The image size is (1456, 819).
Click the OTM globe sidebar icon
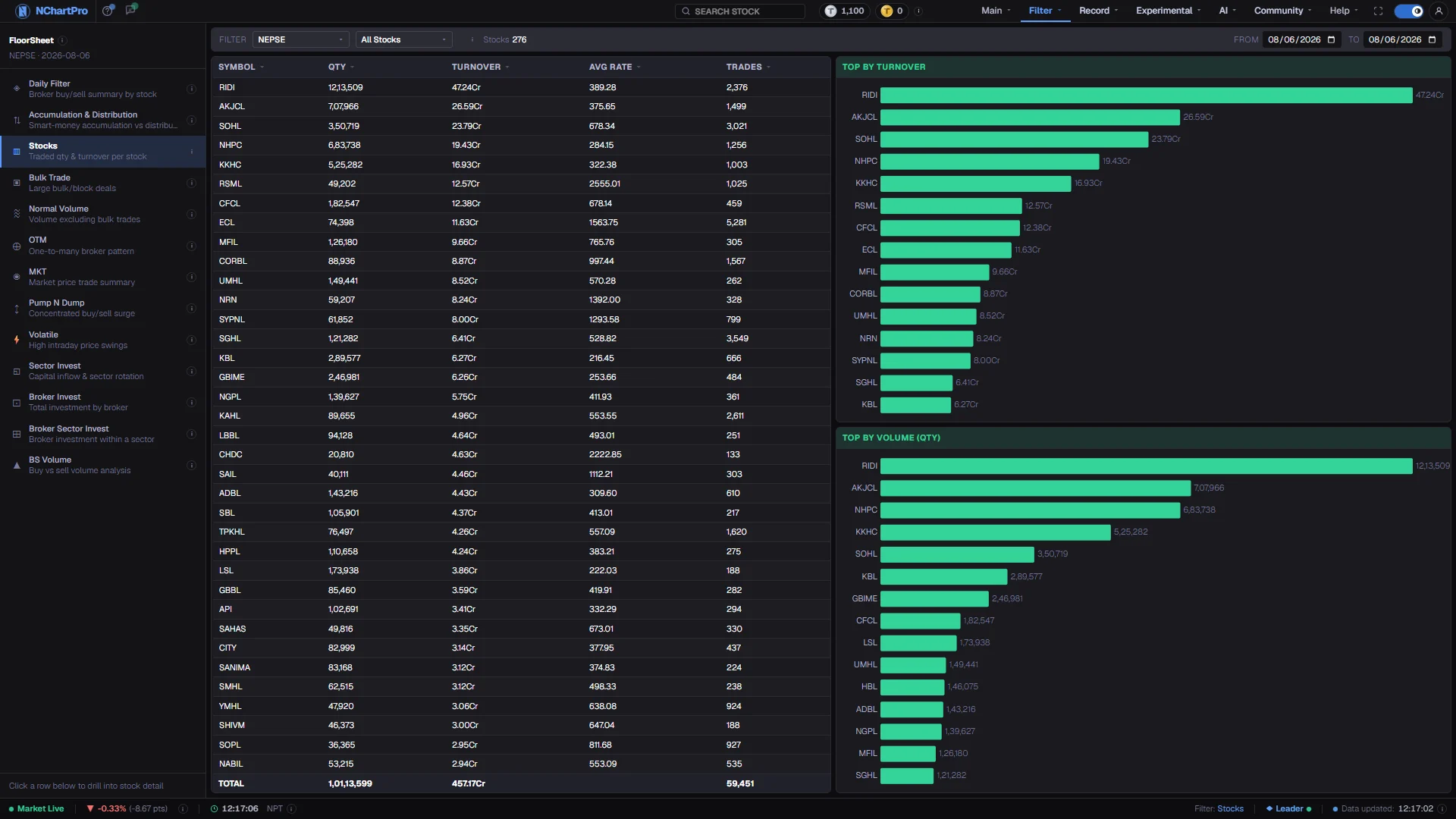tap(17, 246)
